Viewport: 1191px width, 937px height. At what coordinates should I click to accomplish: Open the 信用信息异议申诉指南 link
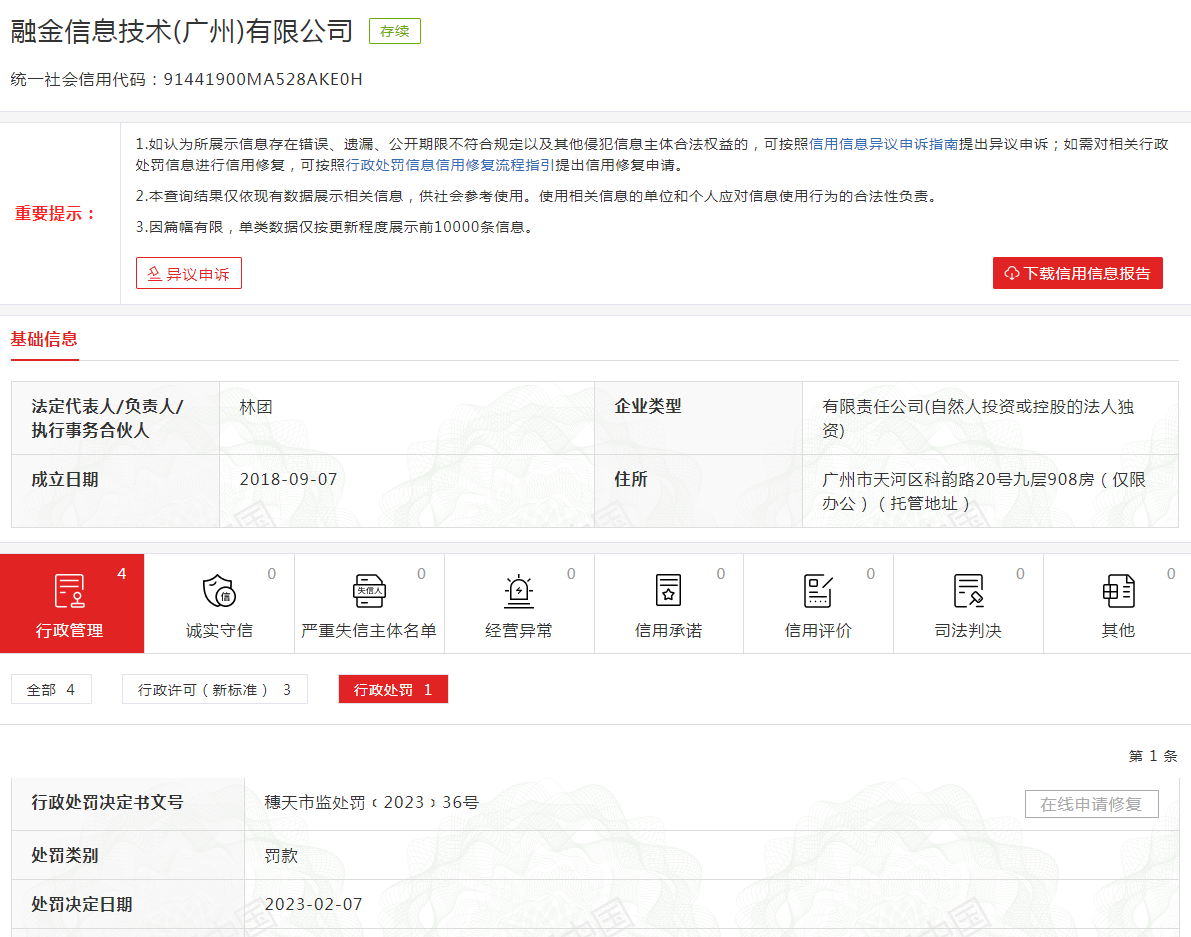883,144
